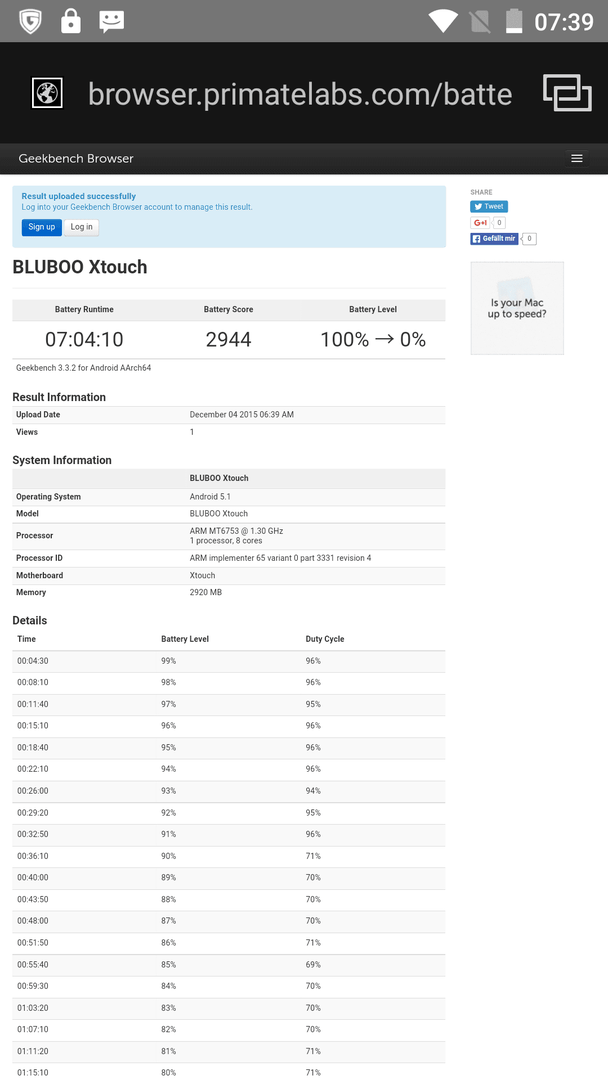Open the 'Is your Mac up to speed?' ad
Screen dimensions: 608x1080
(517, 309)
